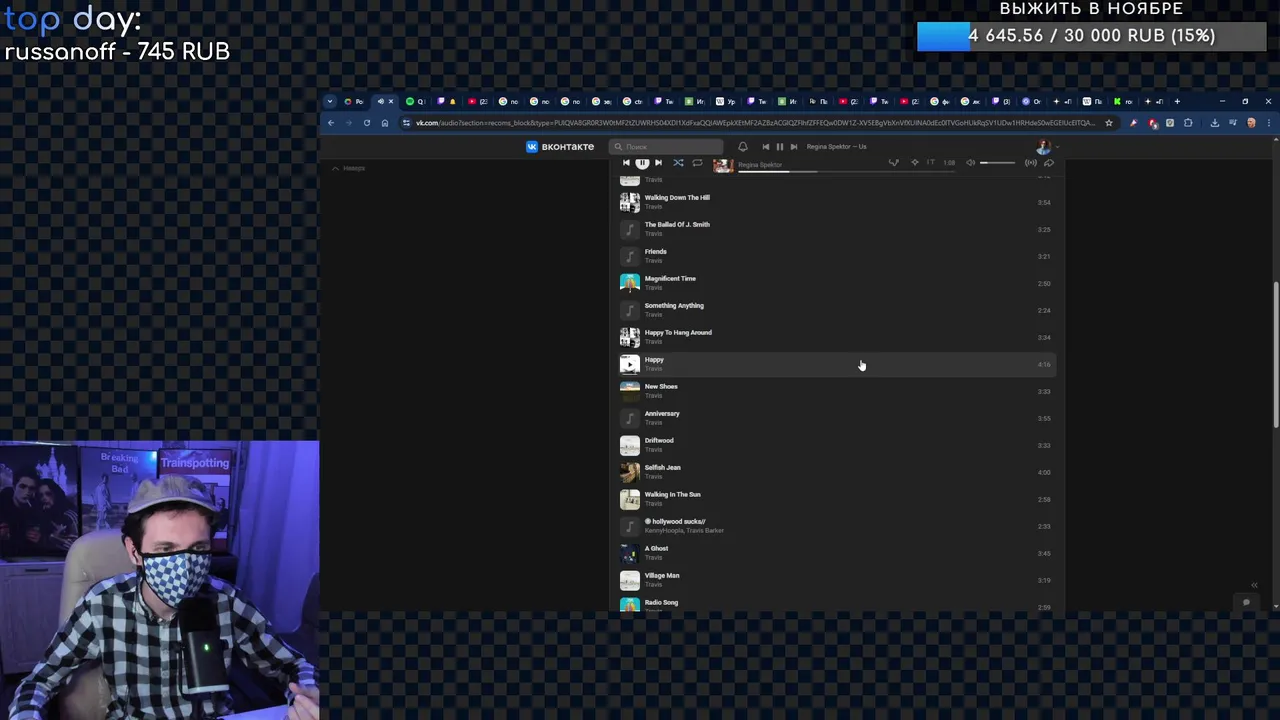The width and height of the screenshot is (1280, 720).
Task: Click 'A Ghost' album cover
Action: pyautogui.click(x=630, y=553)
